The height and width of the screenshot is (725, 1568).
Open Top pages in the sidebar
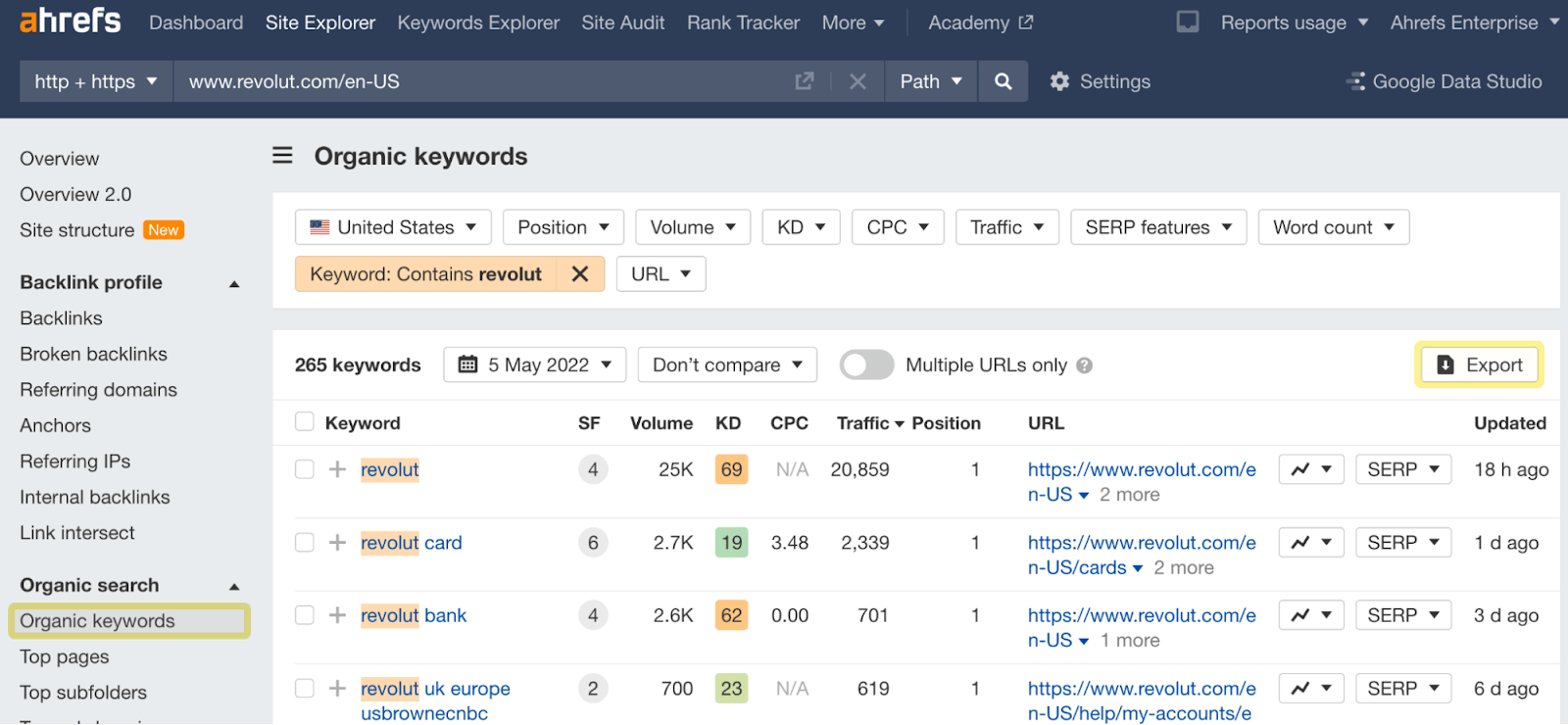point(65,656)
